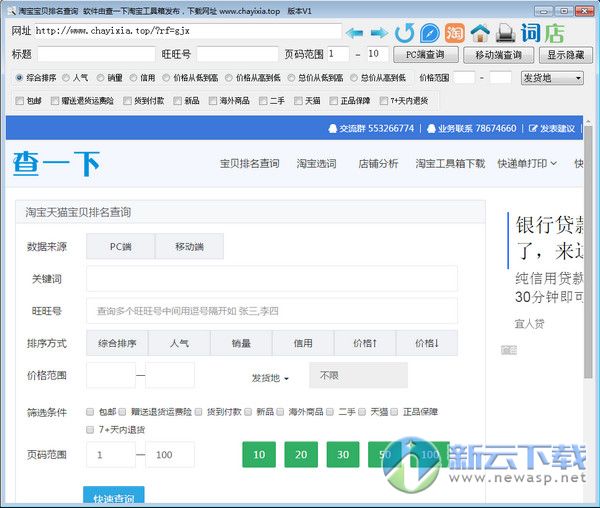Focus the 网址 URL address field

188,31
